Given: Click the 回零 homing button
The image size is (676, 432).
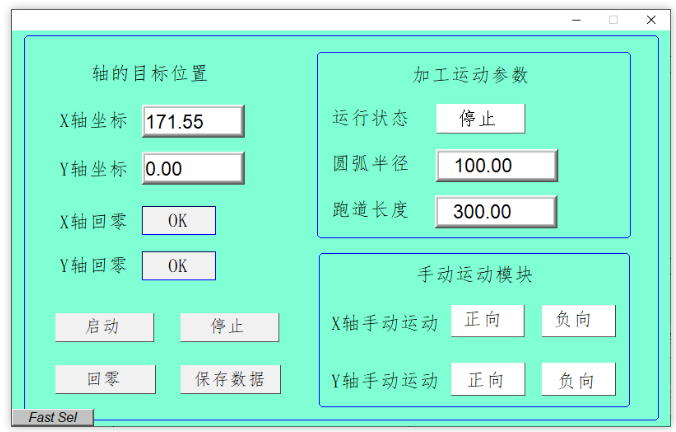Looking at the screenshot, I should [x=105, y=379].
